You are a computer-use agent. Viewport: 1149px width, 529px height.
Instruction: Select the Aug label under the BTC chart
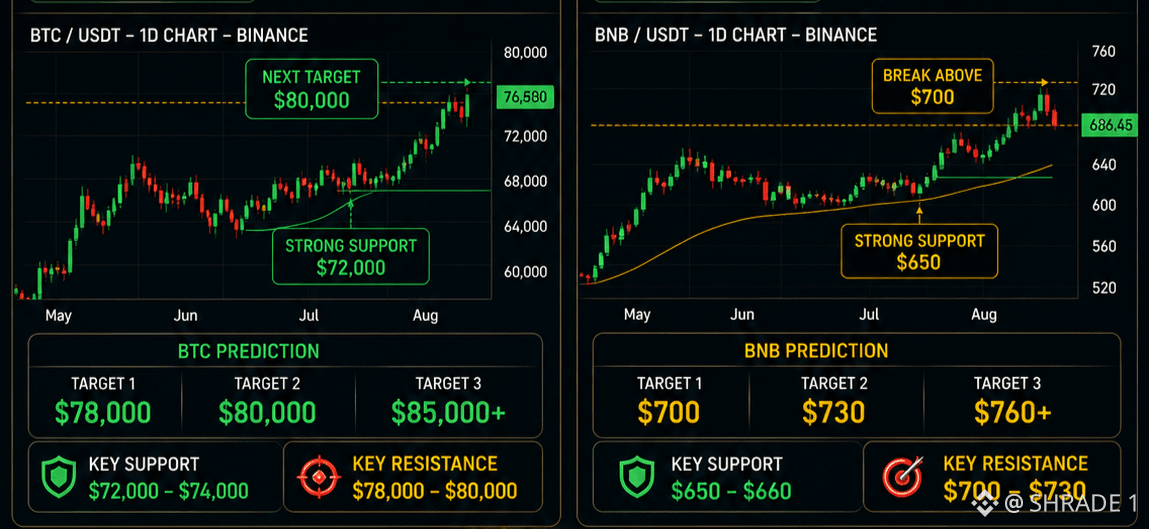click(x=425, y=316)
